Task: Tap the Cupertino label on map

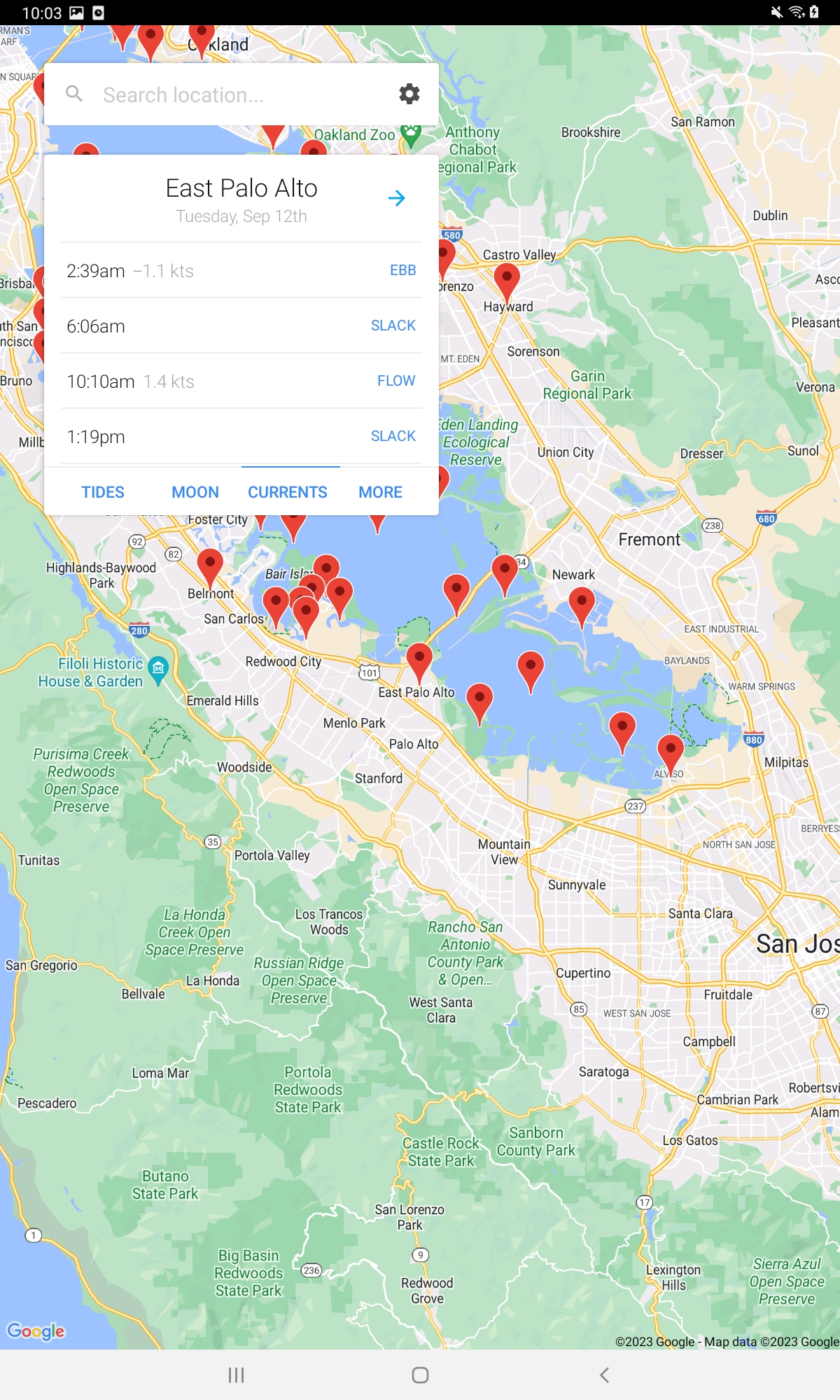Action: click(x=583, y=973)
